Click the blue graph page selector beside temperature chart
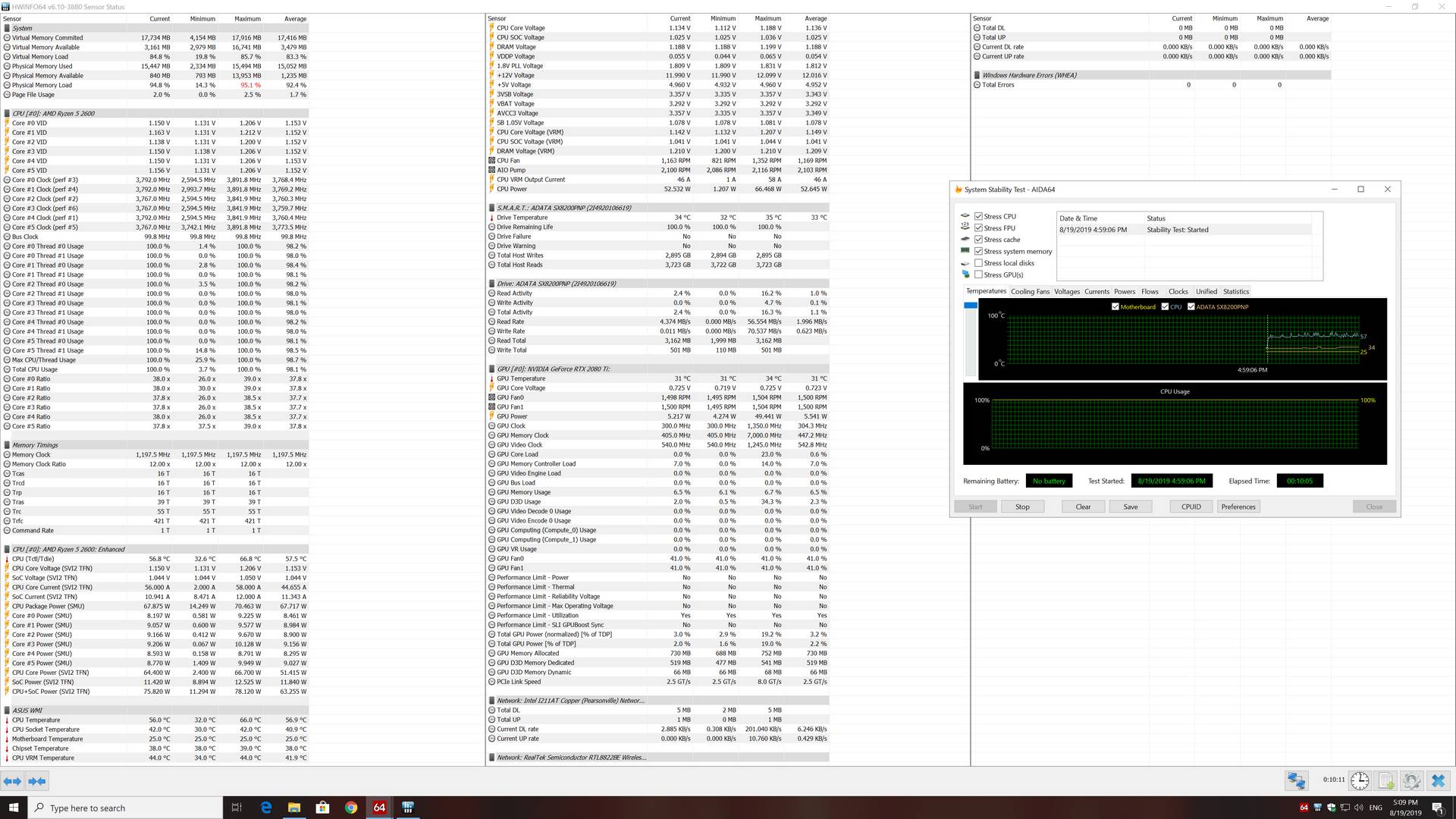 pyautogui.click(x=970, y=305)
